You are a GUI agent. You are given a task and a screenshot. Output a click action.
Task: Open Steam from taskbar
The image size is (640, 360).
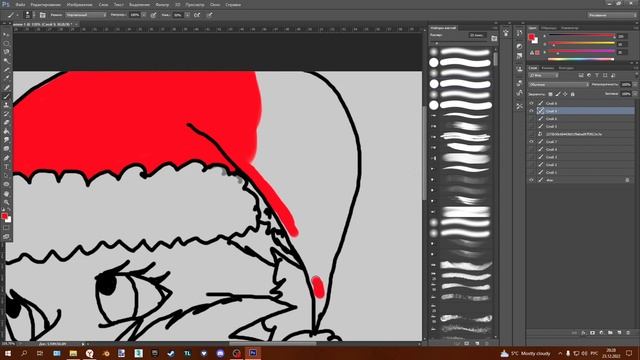click(x=171, y=353)
